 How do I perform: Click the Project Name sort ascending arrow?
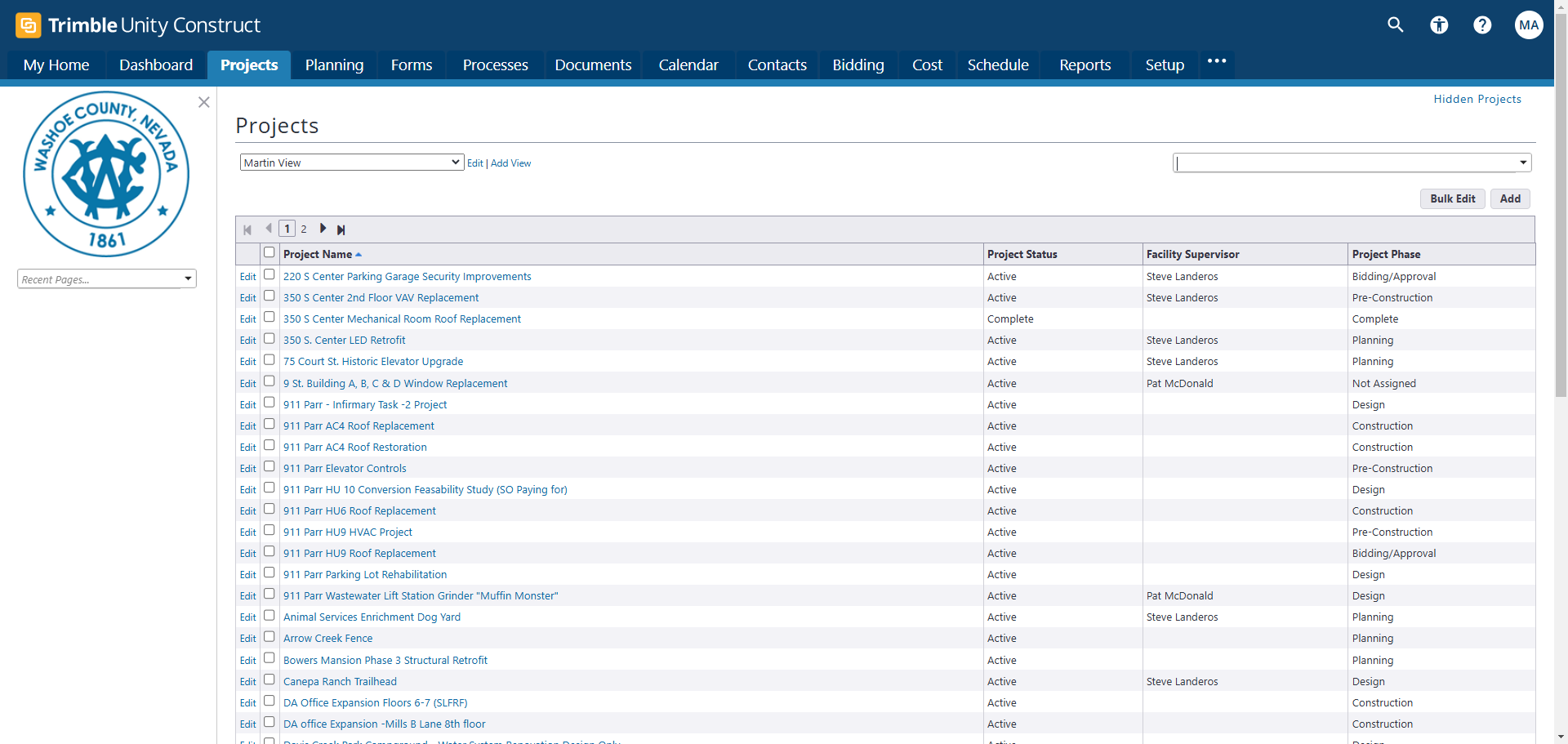tap(359, 255)
